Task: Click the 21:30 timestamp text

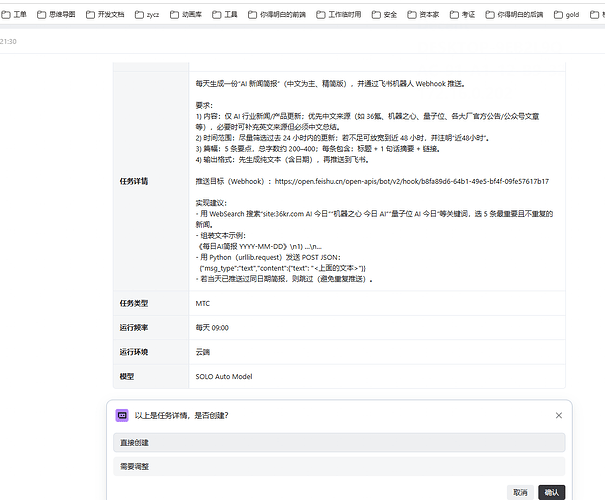Action: (x=8, y=42)
